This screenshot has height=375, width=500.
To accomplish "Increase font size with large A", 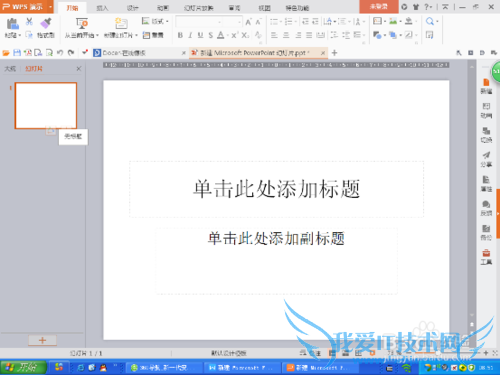I will 248,22.
